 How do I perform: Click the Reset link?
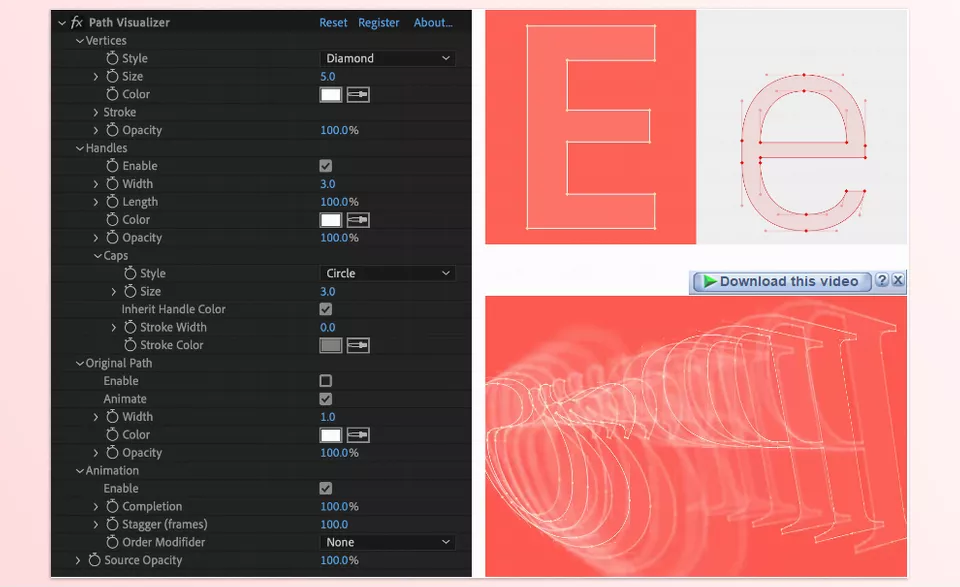[333, 22]
